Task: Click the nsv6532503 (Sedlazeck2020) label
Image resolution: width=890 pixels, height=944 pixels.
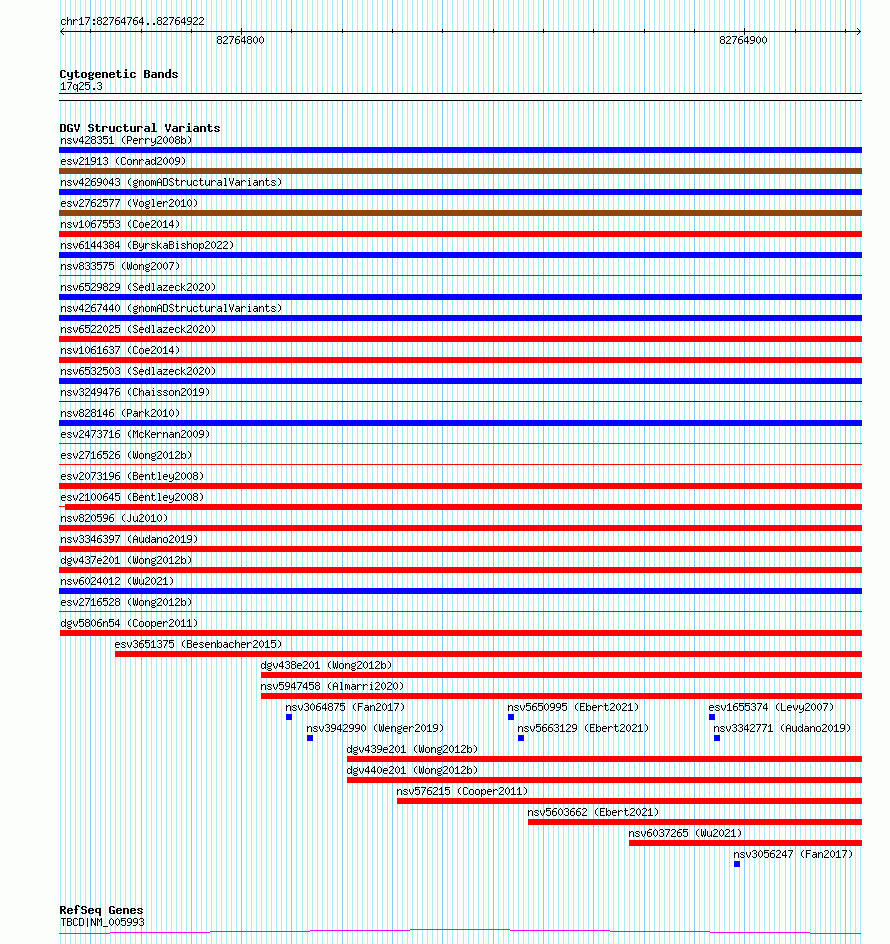Action: click(138, 371)
